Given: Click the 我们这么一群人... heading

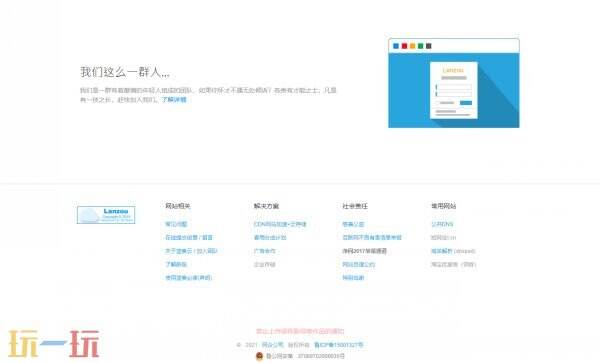Looking at the screenshot, I should [x=125, y=72].
